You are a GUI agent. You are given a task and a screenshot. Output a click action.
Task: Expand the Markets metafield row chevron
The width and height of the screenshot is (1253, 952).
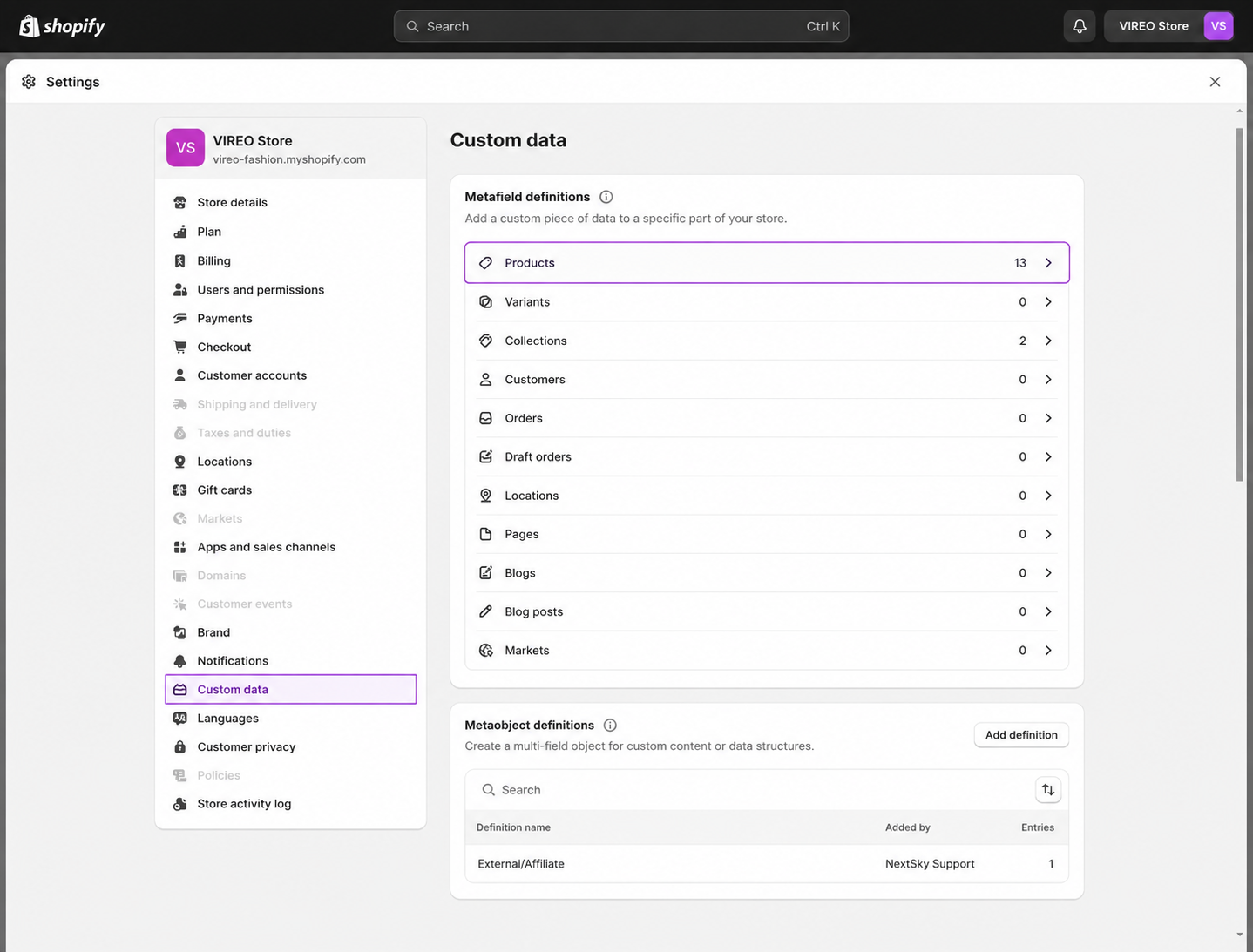[1048, 650]
